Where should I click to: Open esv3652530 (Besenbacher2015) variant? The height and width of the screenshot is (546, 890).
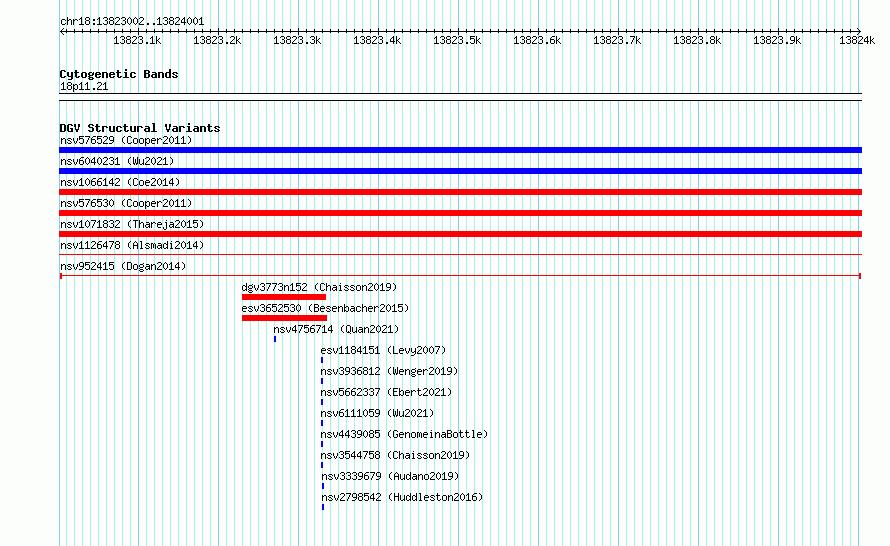pyautogui.click(x=325, y=308)
